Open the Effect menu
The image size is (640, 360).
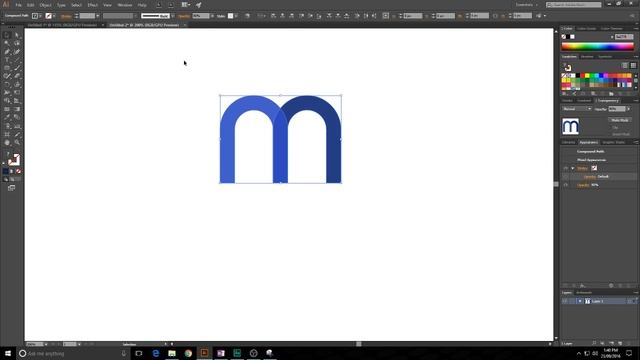pos(93,5)
